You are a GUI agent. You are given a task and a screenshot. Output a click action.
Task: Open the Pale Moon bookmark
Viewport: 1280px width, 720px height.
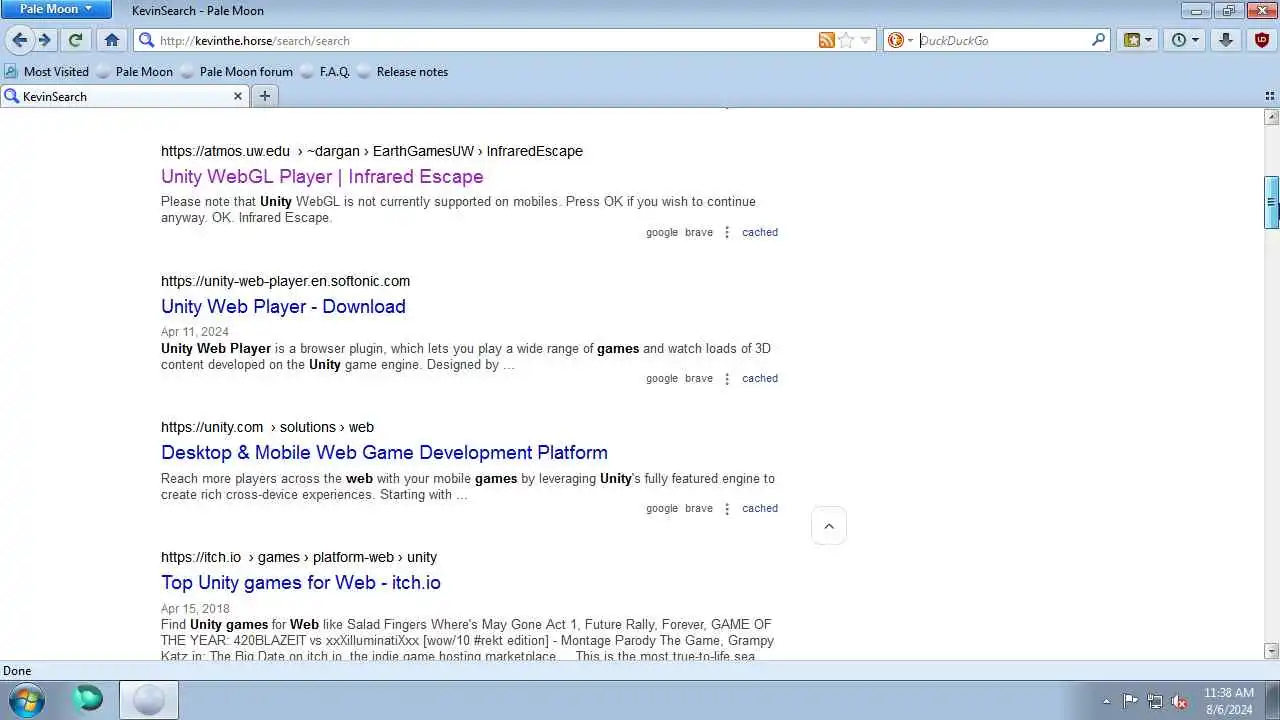point(135,71)
